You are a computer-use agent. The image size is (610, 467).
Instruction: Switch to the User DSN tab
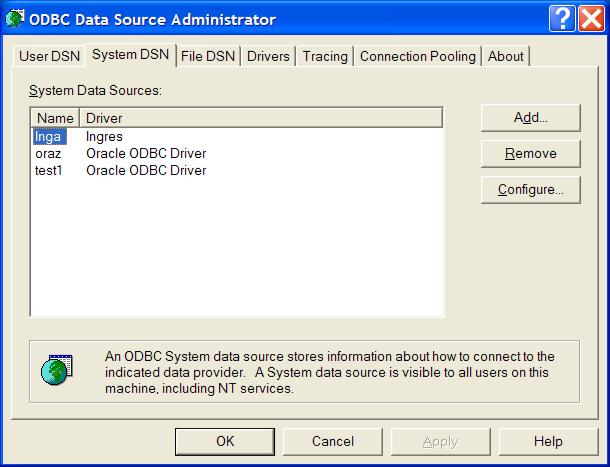[49, 56]
